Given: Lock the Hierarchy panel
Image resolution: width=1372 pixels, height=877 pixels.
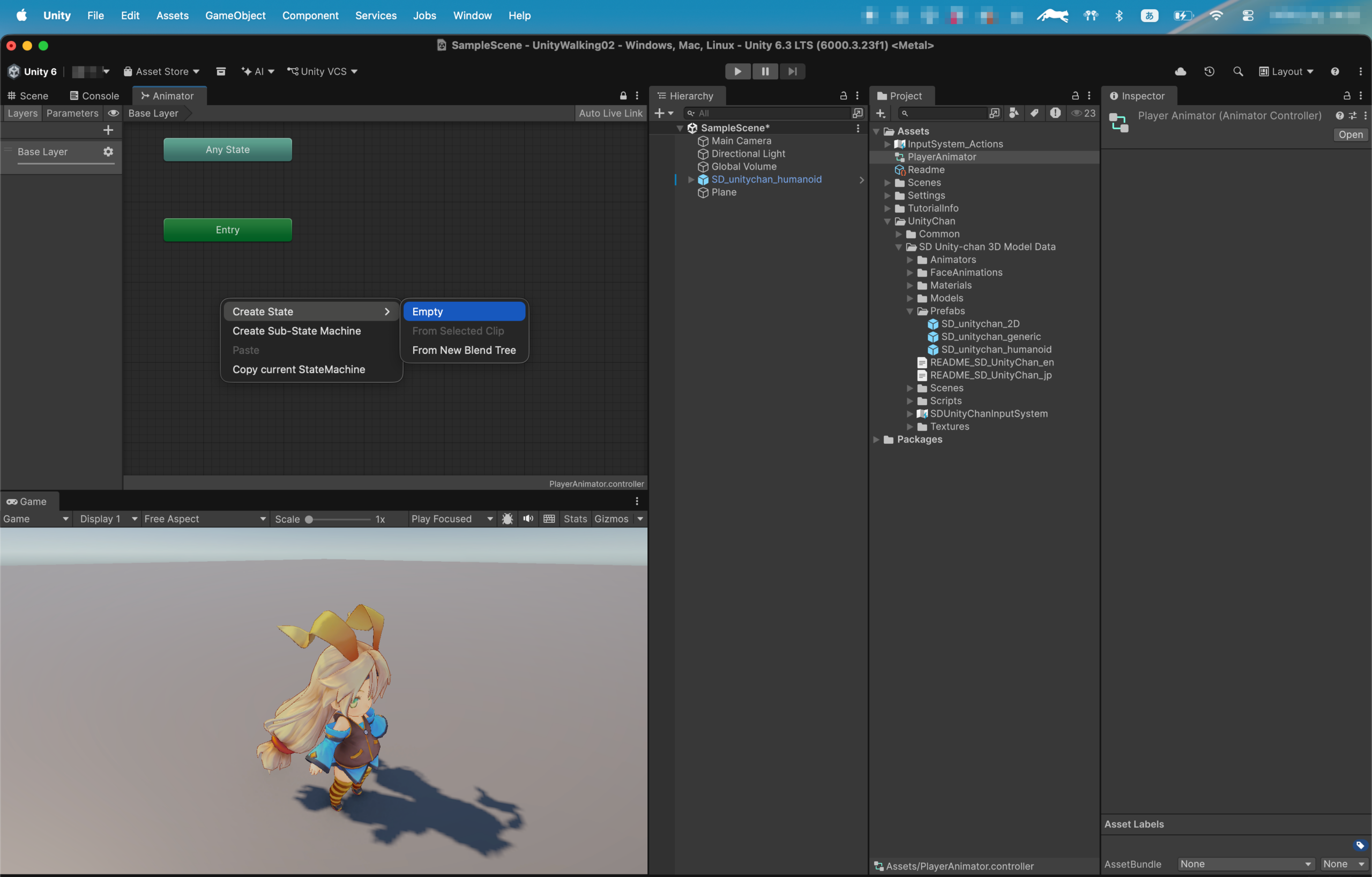Looking at the screenshot, I should point(843,96).
